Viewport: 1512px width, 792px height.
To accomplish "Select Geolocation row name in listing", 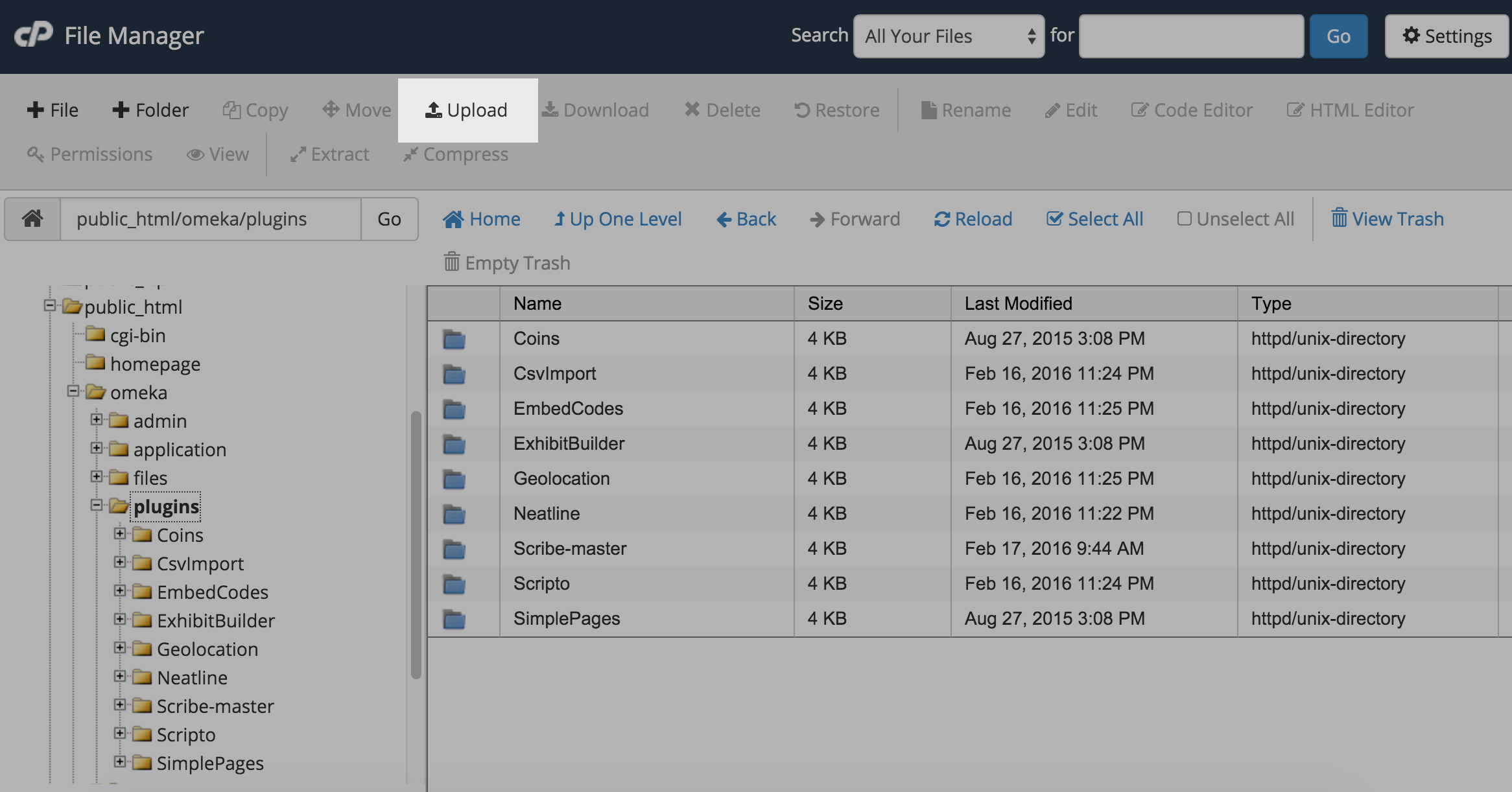I will (561, 478).
